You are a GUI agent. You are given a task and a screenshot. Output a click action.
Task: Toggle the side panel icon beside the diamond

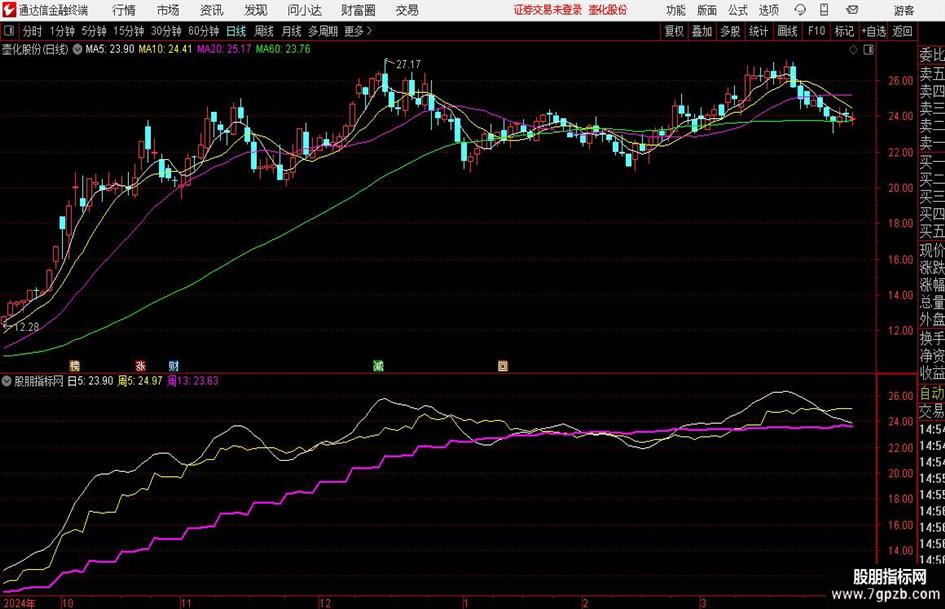coord(868,50)
